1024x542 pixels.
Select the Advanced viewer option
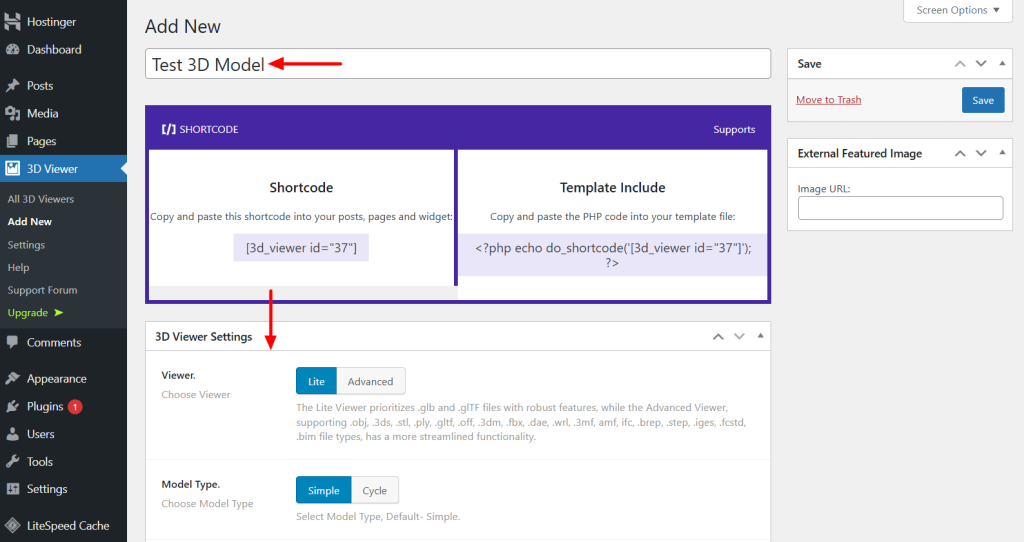point(370,381)
